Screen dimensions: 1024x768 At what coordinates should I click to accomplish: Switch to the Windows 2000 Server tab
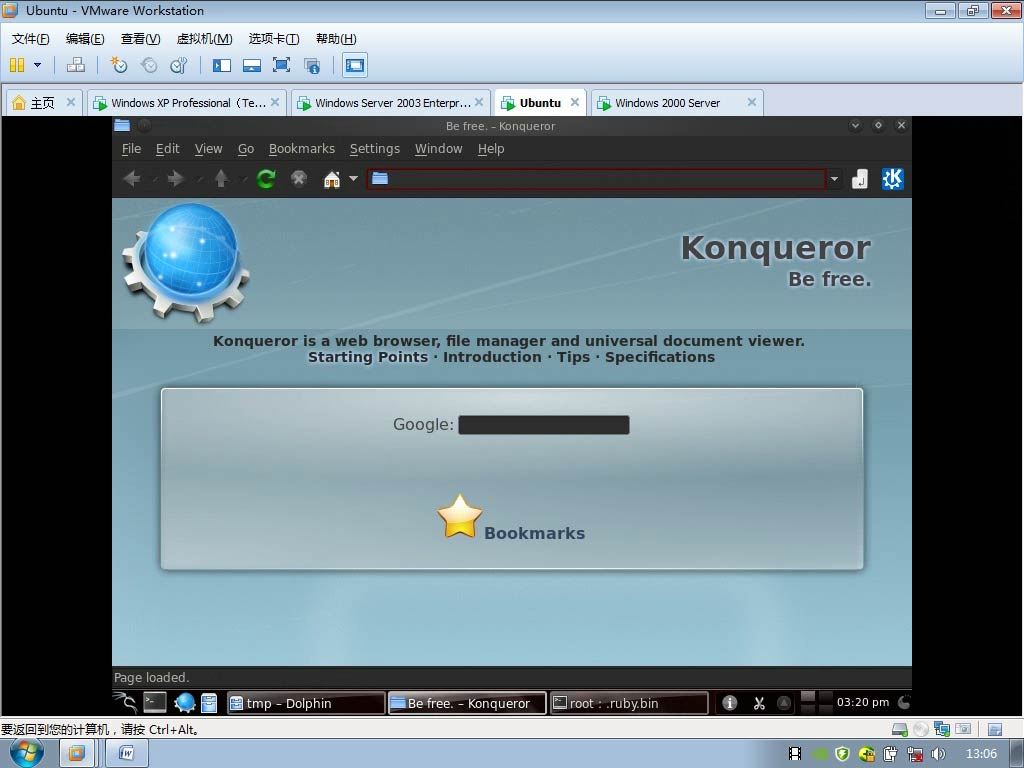(x=677, y=103)
